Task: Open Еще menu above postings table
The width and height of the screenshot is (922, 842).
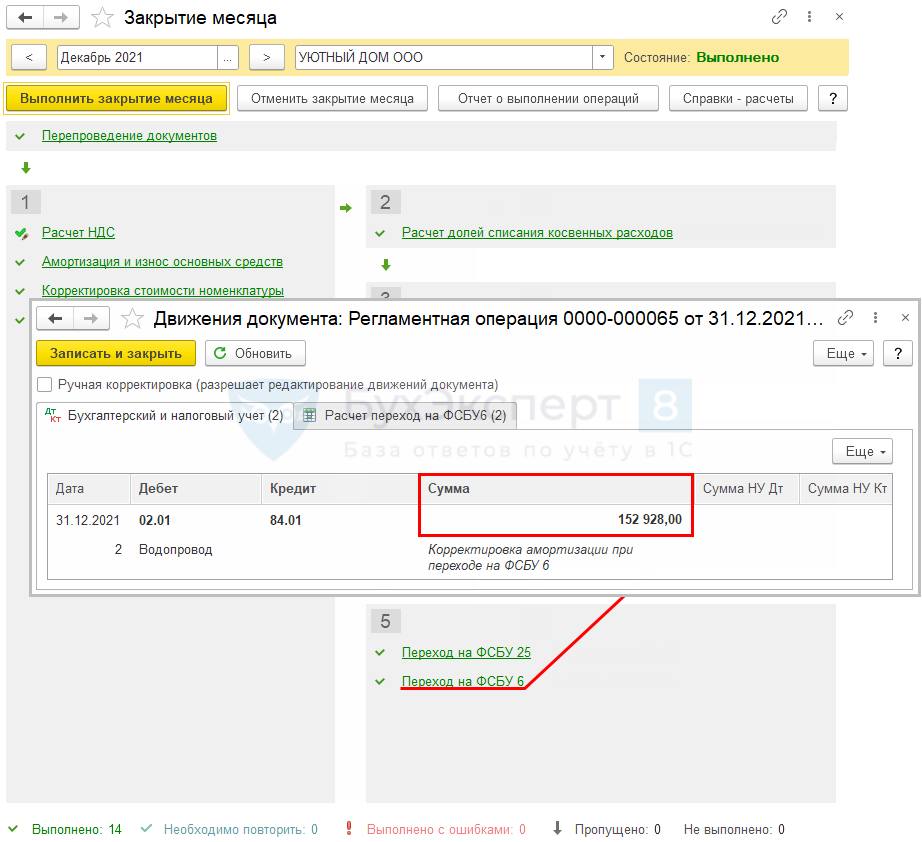Action: coord(862,452)
